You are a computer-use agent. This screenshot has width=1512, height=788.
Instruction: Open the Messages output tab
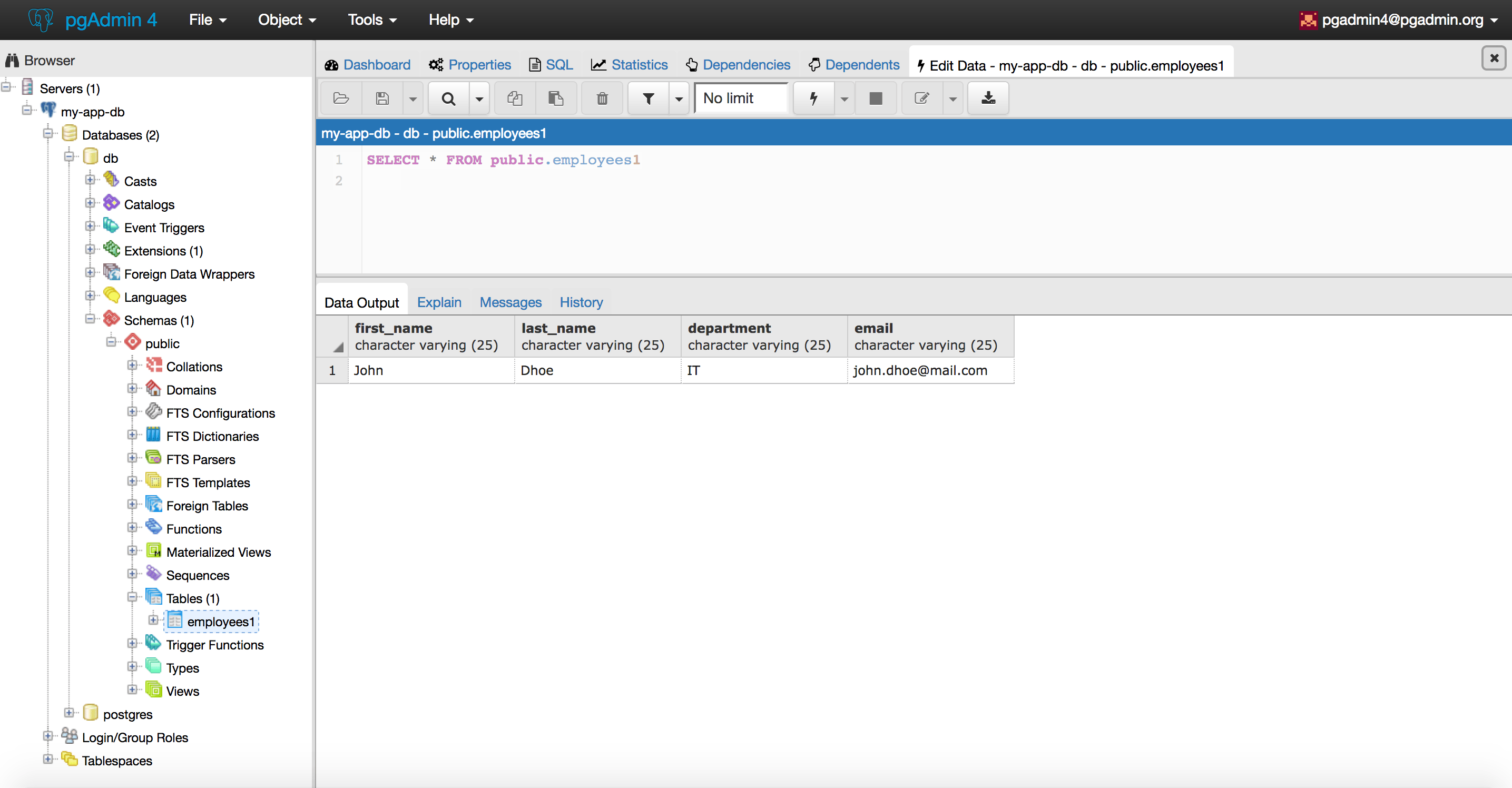tap(510, 302)
